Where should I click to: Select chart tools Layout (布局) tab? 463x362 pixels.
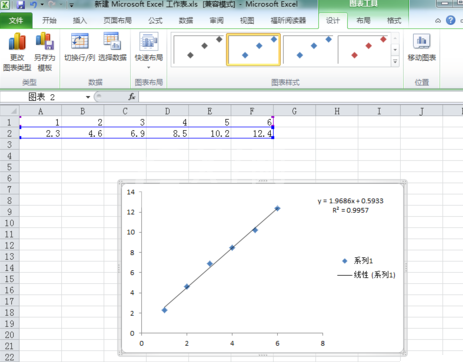coord(363,21)
